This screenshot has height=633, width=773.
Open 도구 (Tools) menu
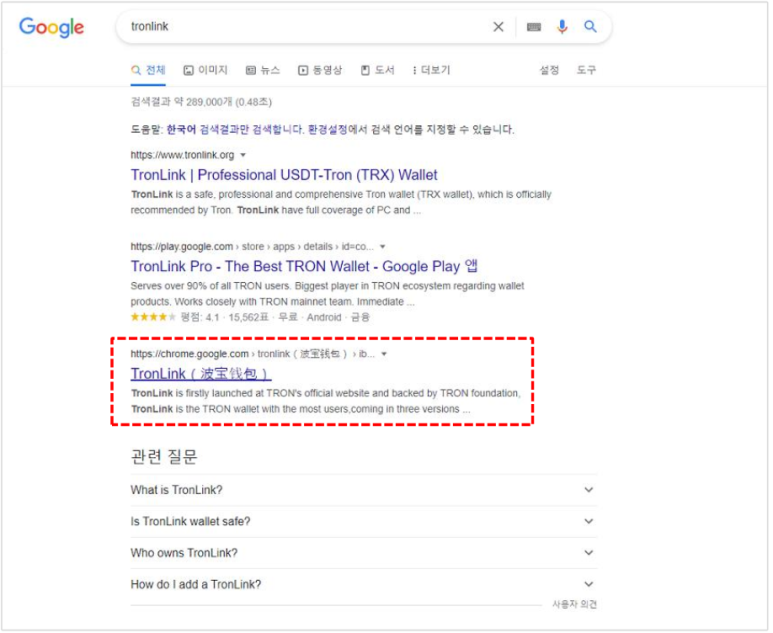586,70
